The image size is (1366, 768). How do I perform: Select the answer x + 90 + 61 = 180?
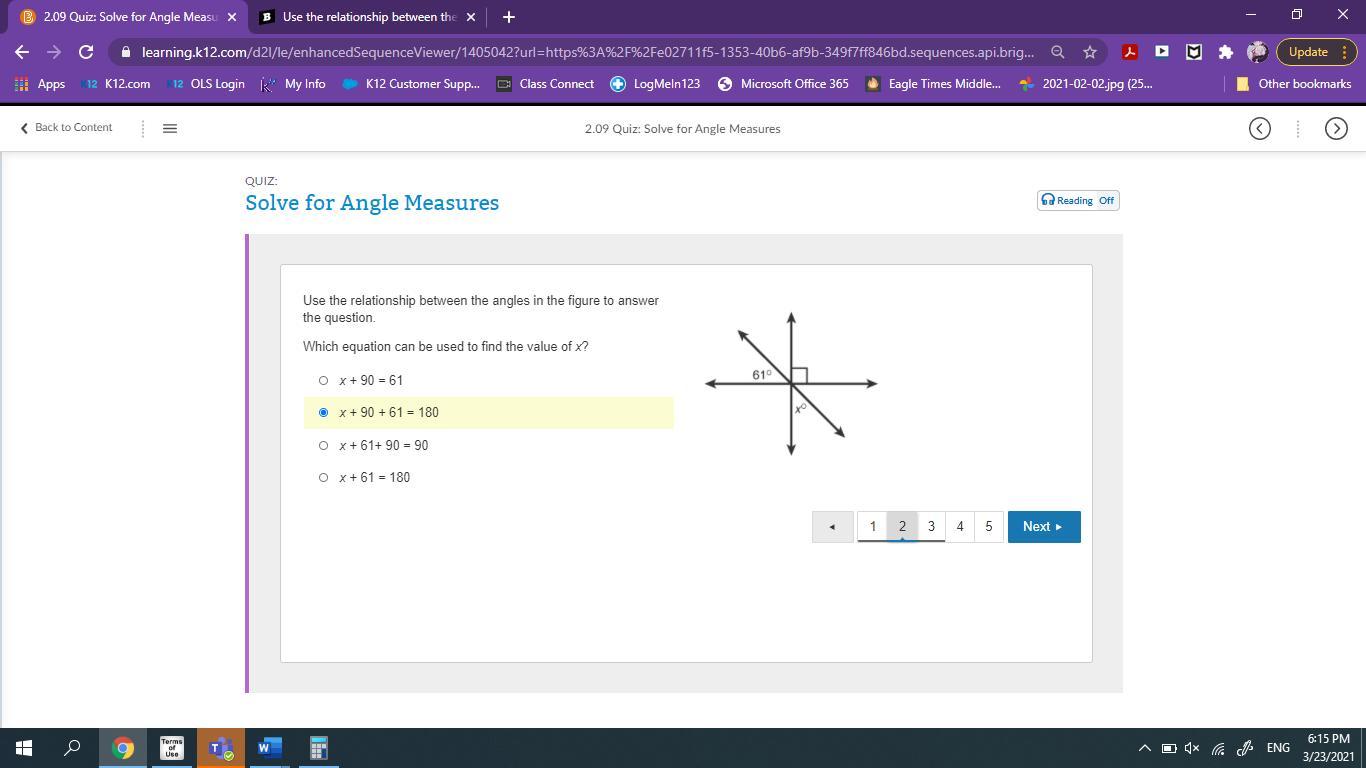point(323,412)
